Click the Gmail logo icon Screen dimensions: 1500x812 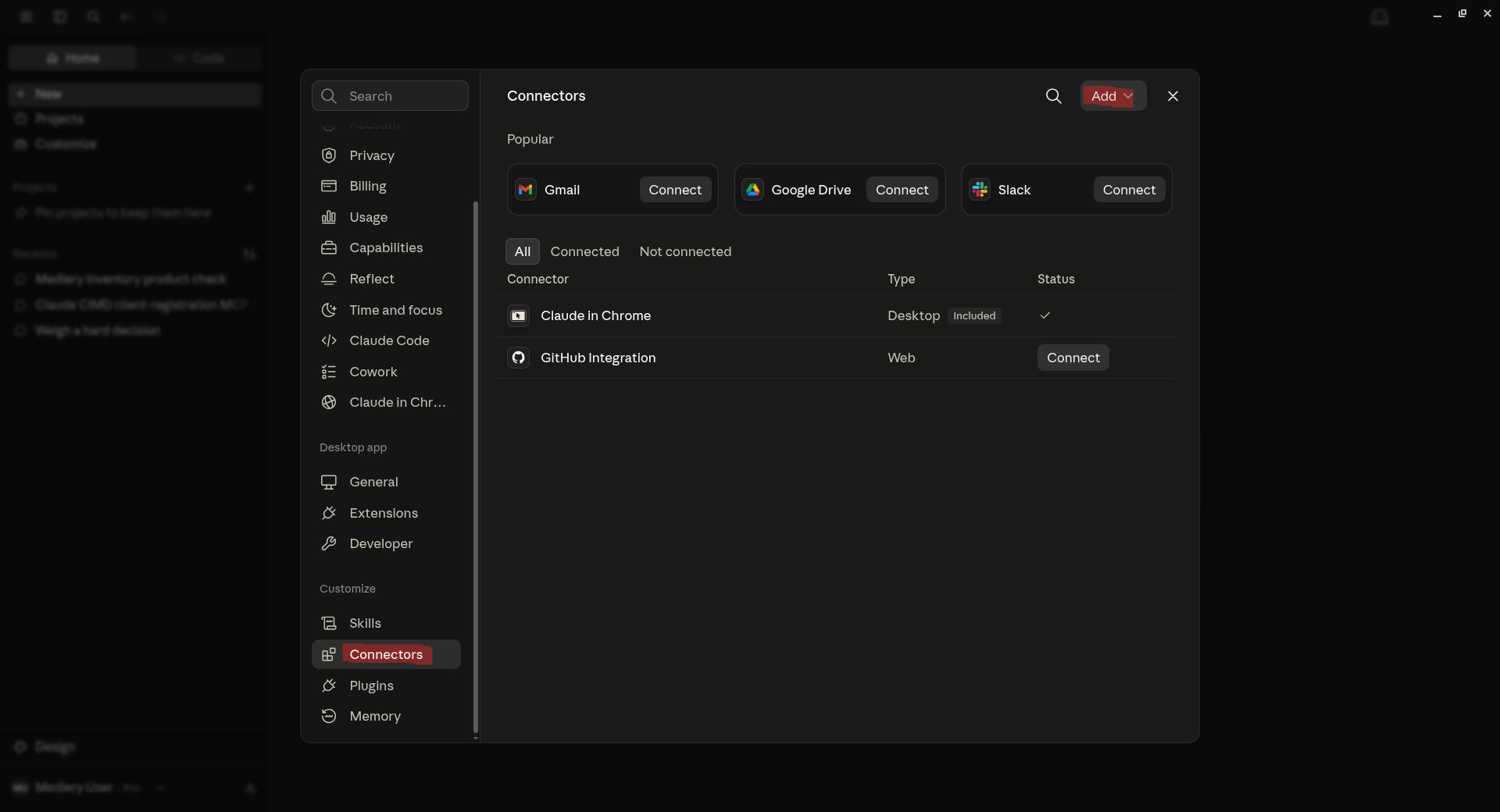(526, 190)
